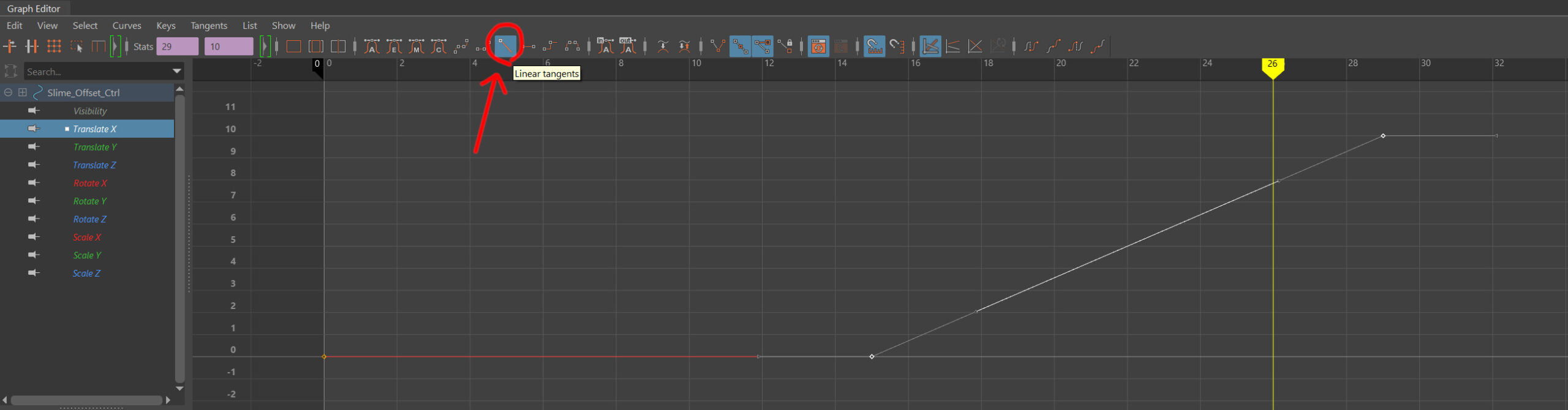Open the List menu

coord(250,25)
